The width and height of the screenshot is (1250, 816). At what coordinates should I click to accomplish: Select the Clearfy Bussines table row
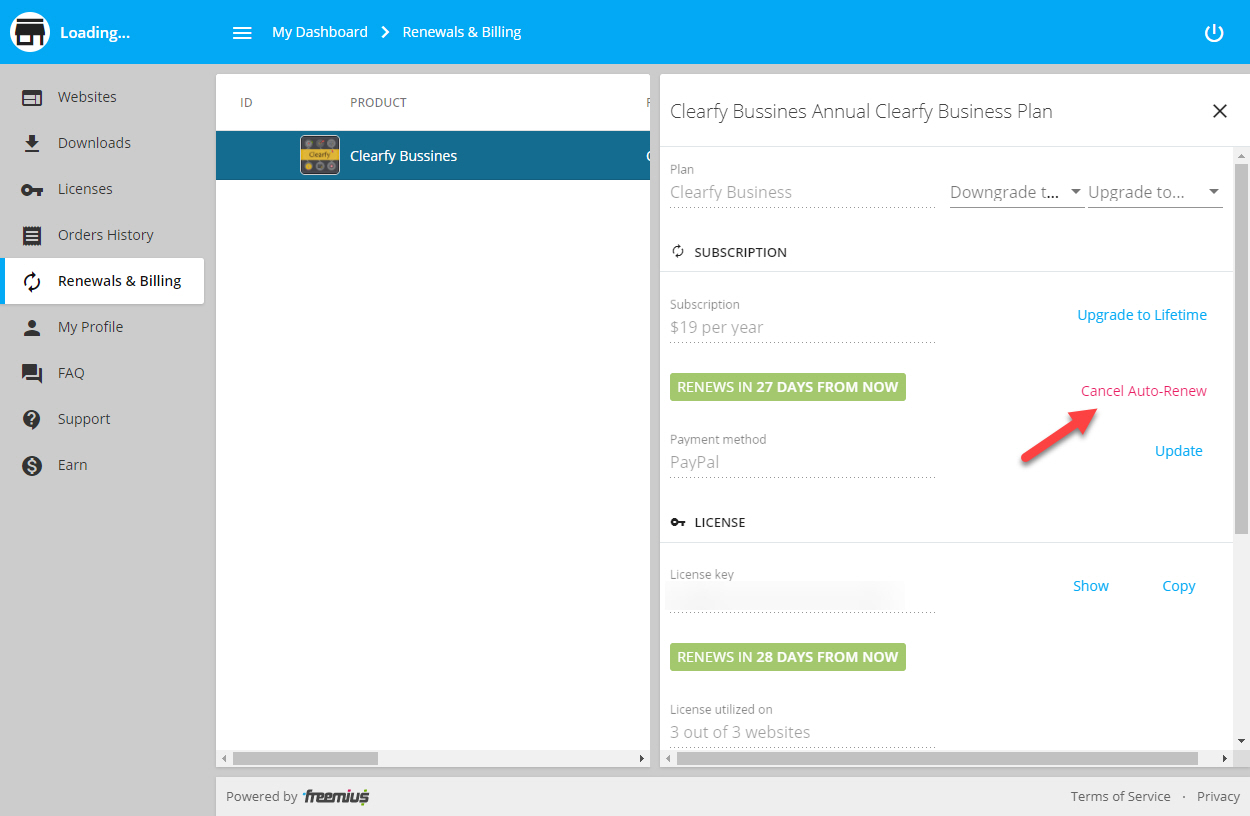click(433, 155)
